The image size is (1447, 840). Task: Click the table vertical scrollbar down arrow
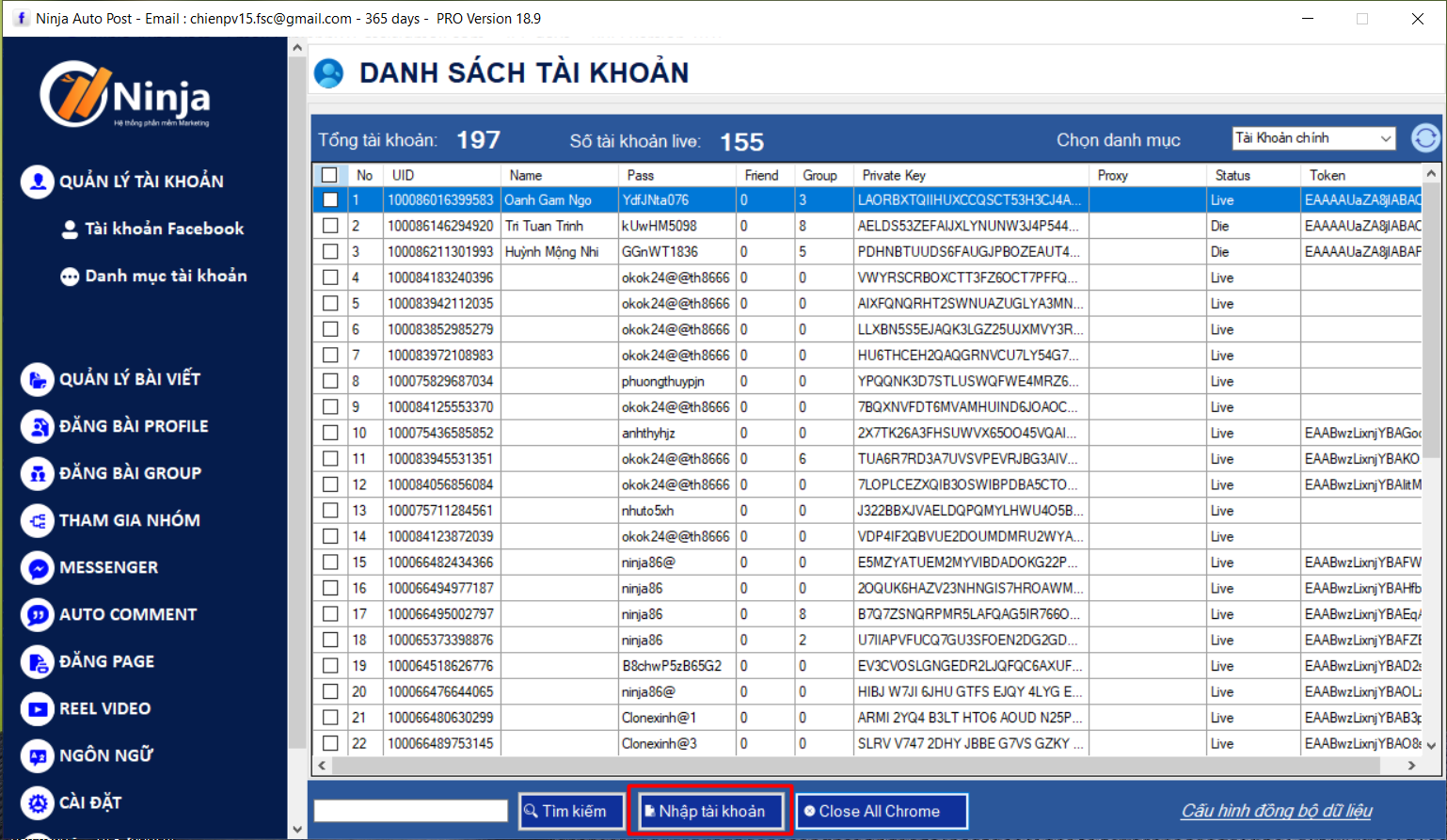coord(1431,745)
